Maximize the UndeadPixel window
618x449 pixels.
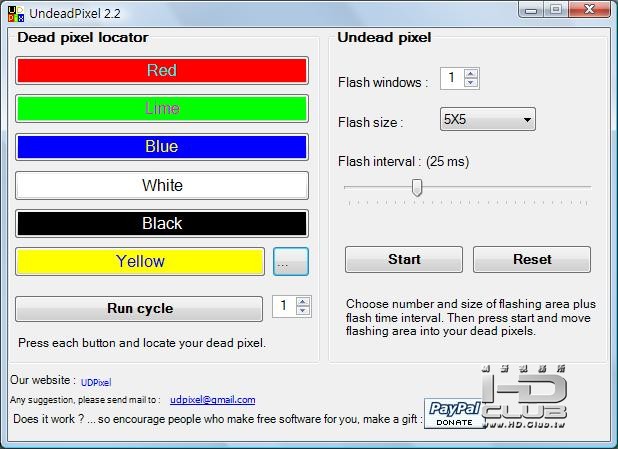click(556, 10)
